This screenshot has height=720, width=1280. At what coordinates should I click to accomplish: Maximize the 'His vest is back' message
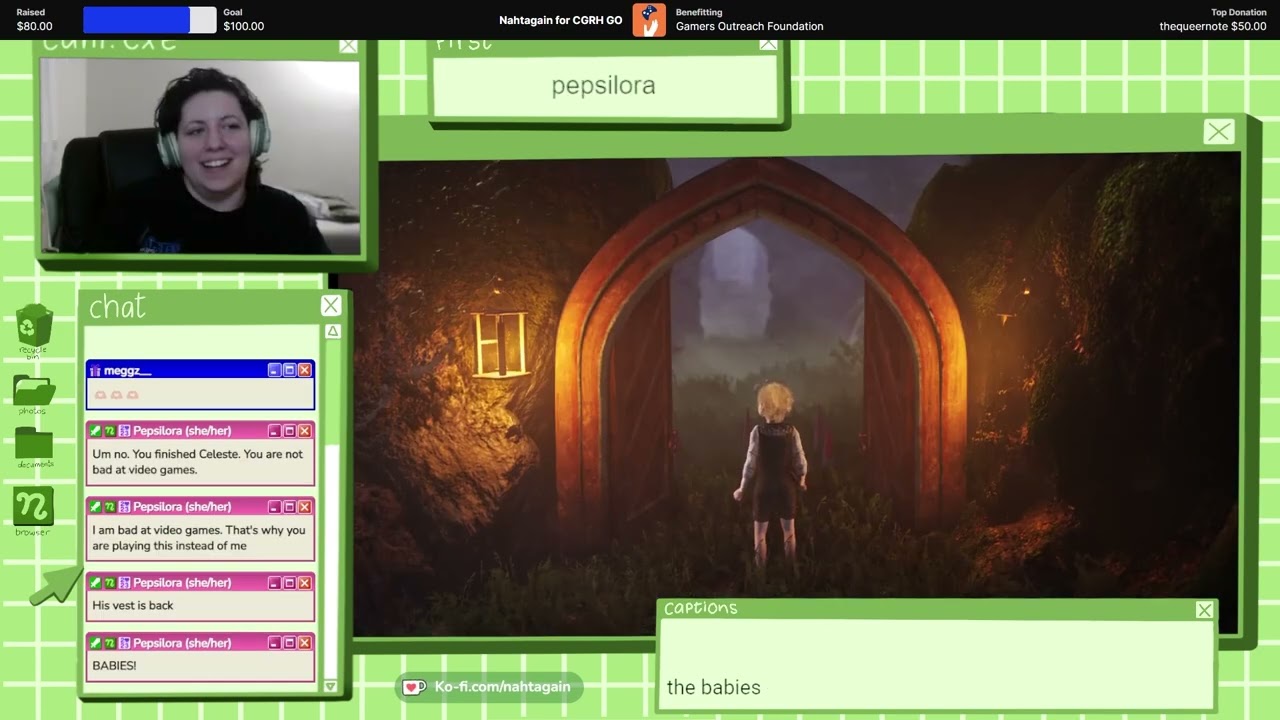pos(289,583)
